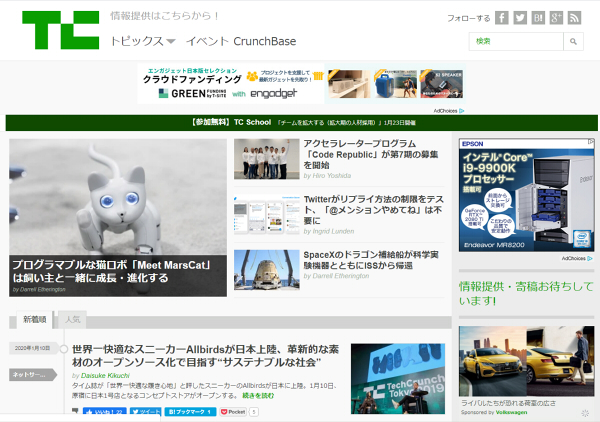Open the Twitterがリプライ方法の制限 headline
This screenshot has height=422, width=600.
click(x=373, y=210)
